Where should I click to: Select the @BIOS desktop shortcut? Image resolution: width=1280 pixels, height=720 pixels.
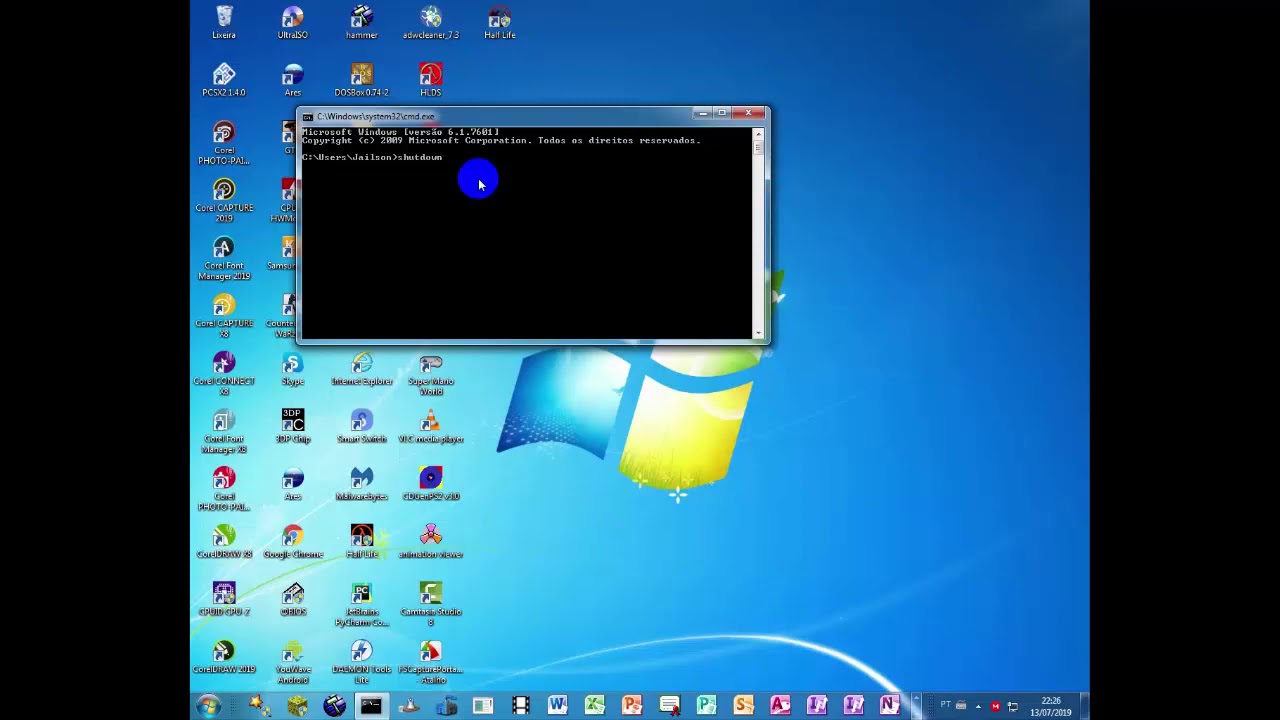pyautogui.click(x=292, y=598)
